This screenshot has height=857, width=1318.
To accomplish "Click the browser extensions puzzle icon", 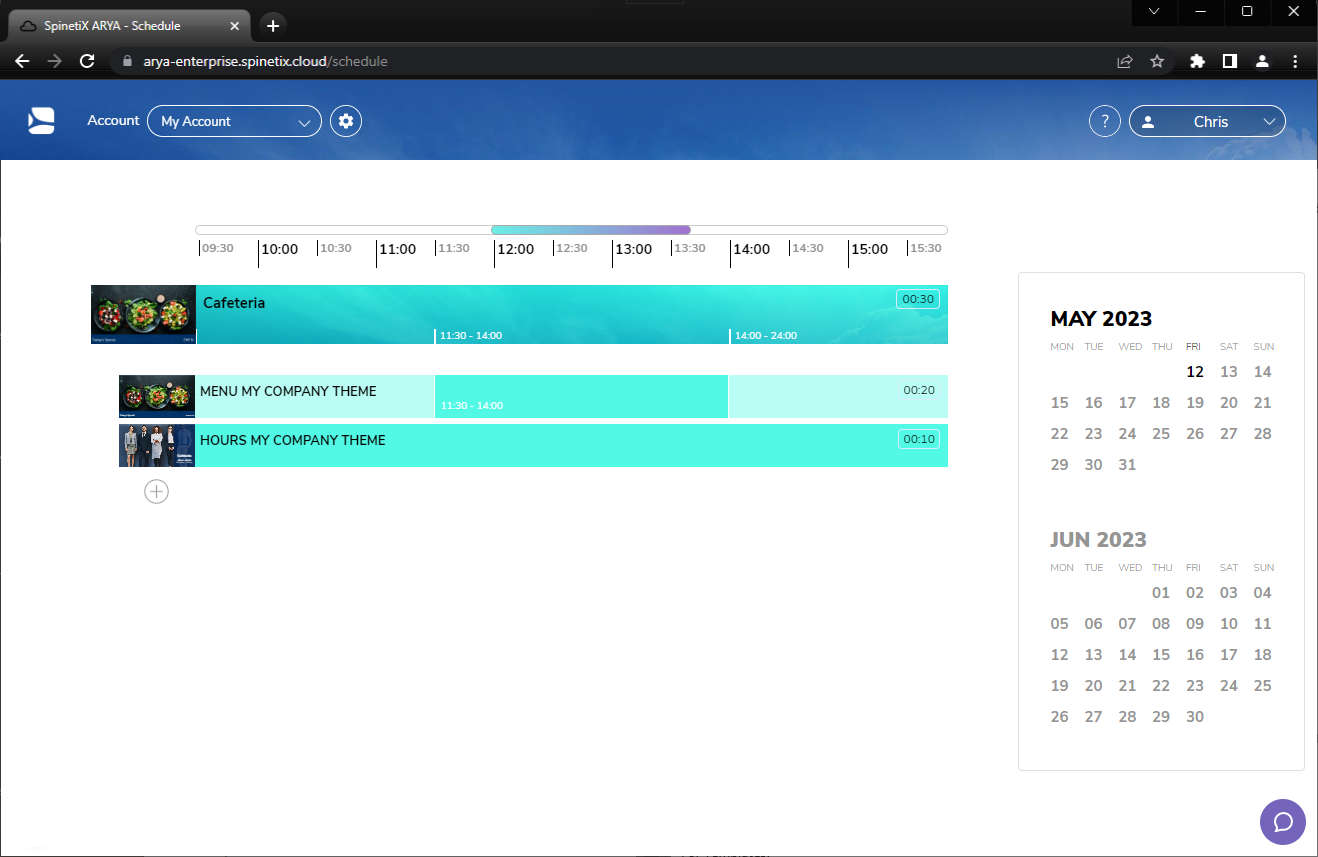I will 1197,61.
